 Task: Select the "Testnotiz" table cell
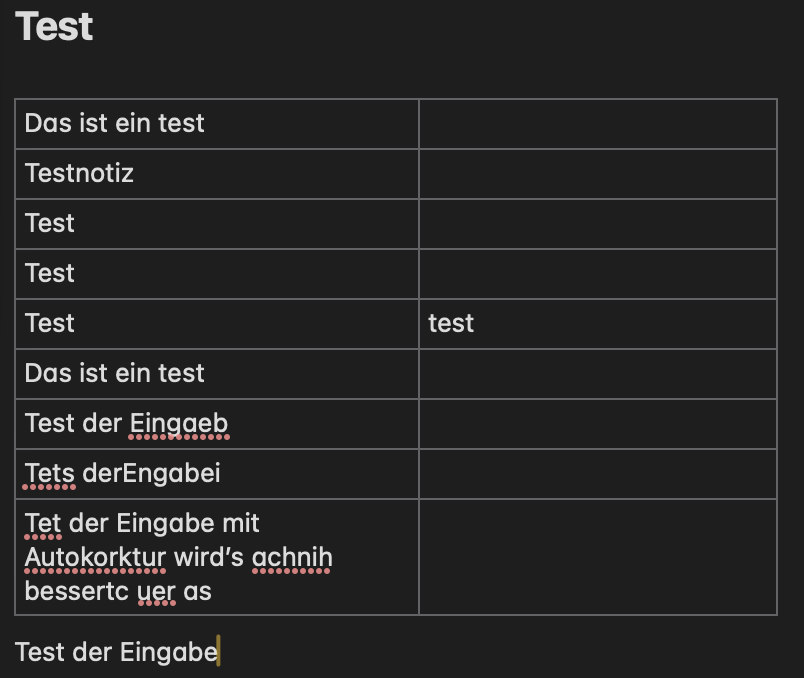click(80, 173)
